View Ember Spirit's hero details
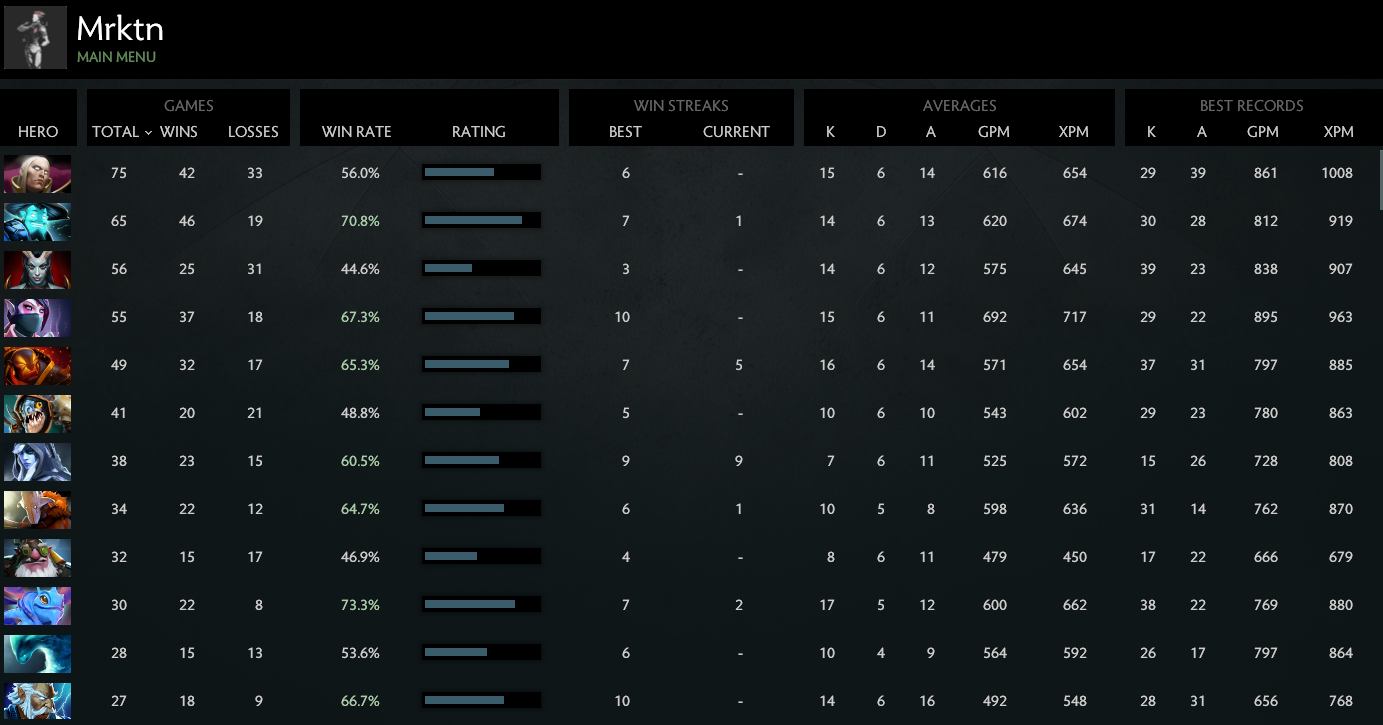This screenshot has width=1383, height=725. [x=37, y=365]
